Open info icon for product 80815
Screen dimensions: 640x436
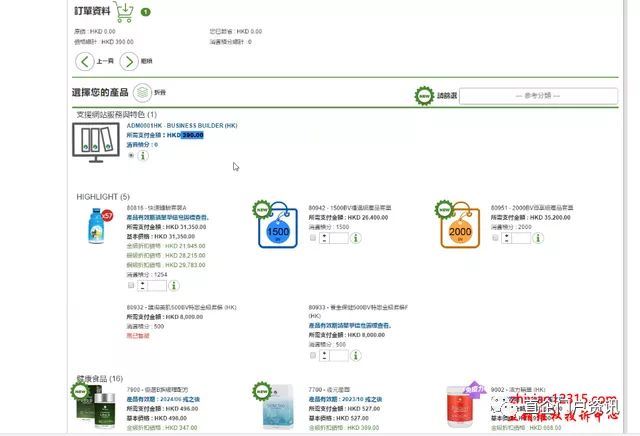[x=174, y=285]
